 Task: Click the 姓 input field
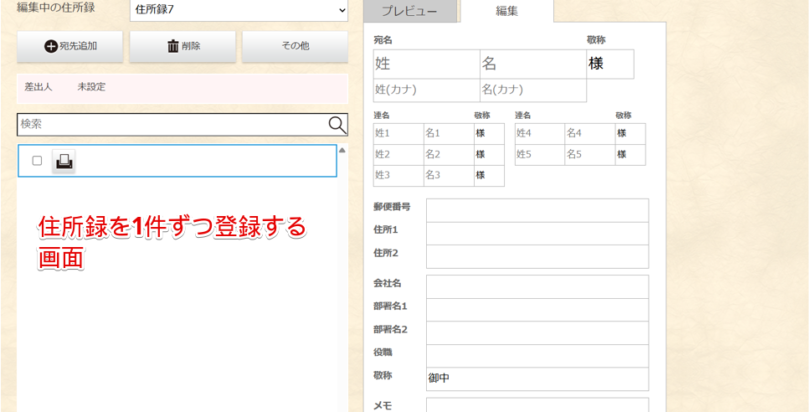[x=427, y=64]
